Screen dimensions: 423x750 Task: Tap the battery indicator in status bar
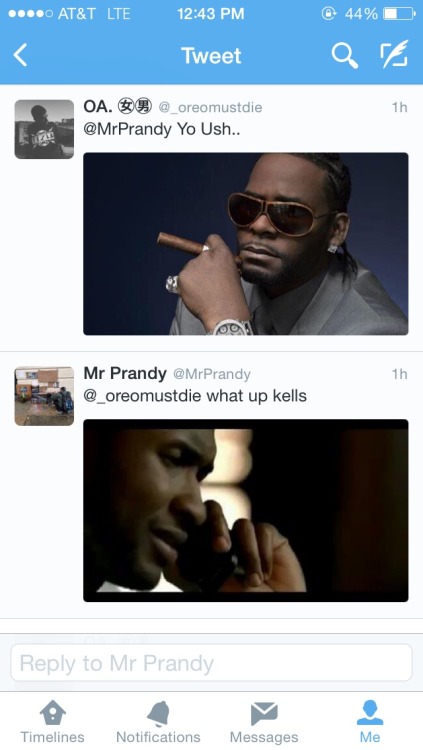pos(399,14)
